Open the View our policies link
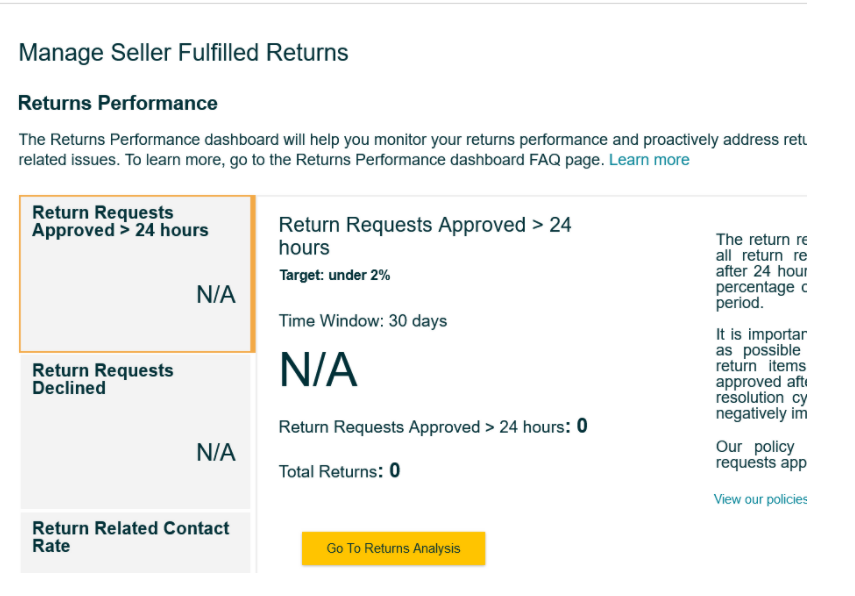This screenshot has width=855, height=596. [760, 499]
